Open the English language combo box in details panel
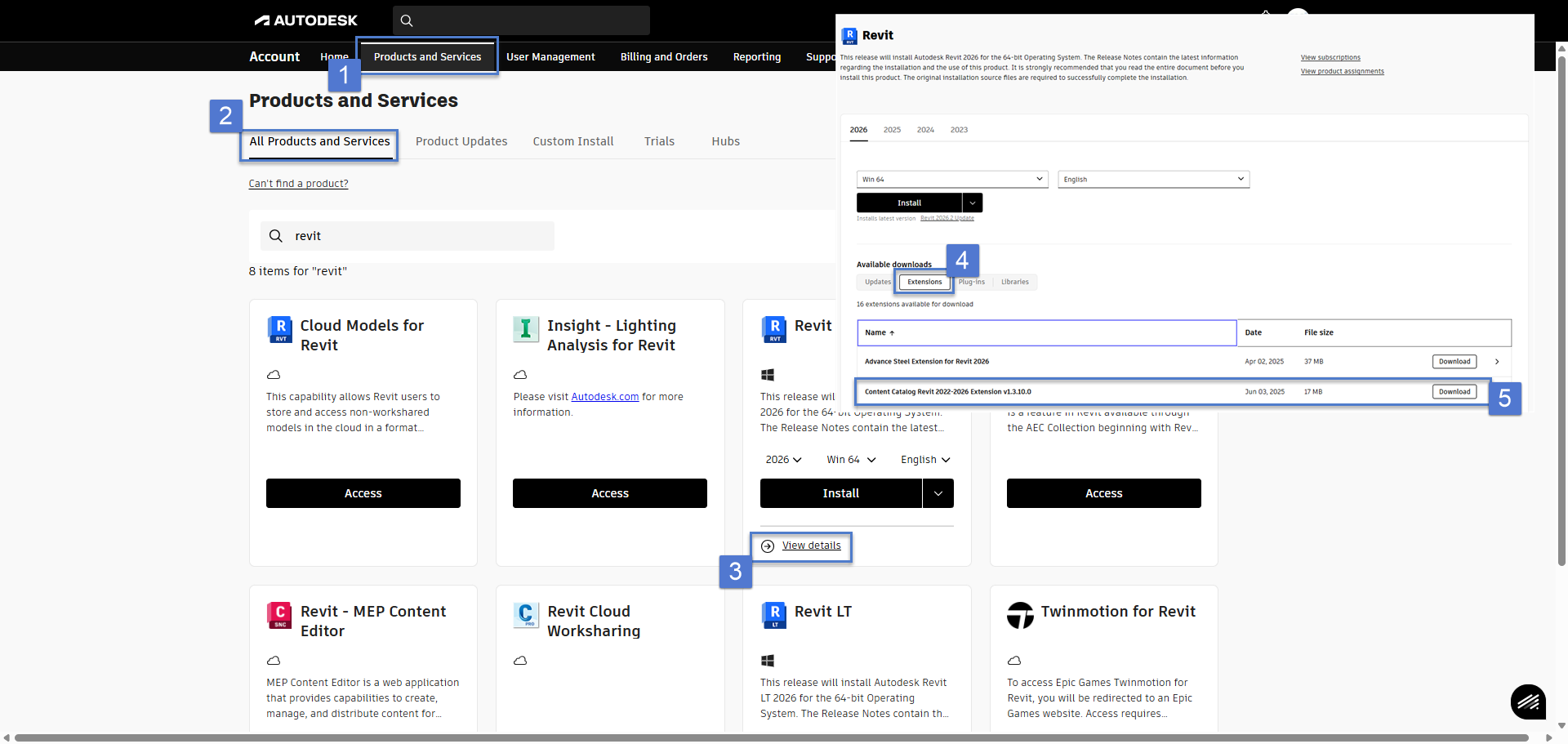This screenshot has width=1568, height=744. pyautogui.click(x=1154, y=180)
